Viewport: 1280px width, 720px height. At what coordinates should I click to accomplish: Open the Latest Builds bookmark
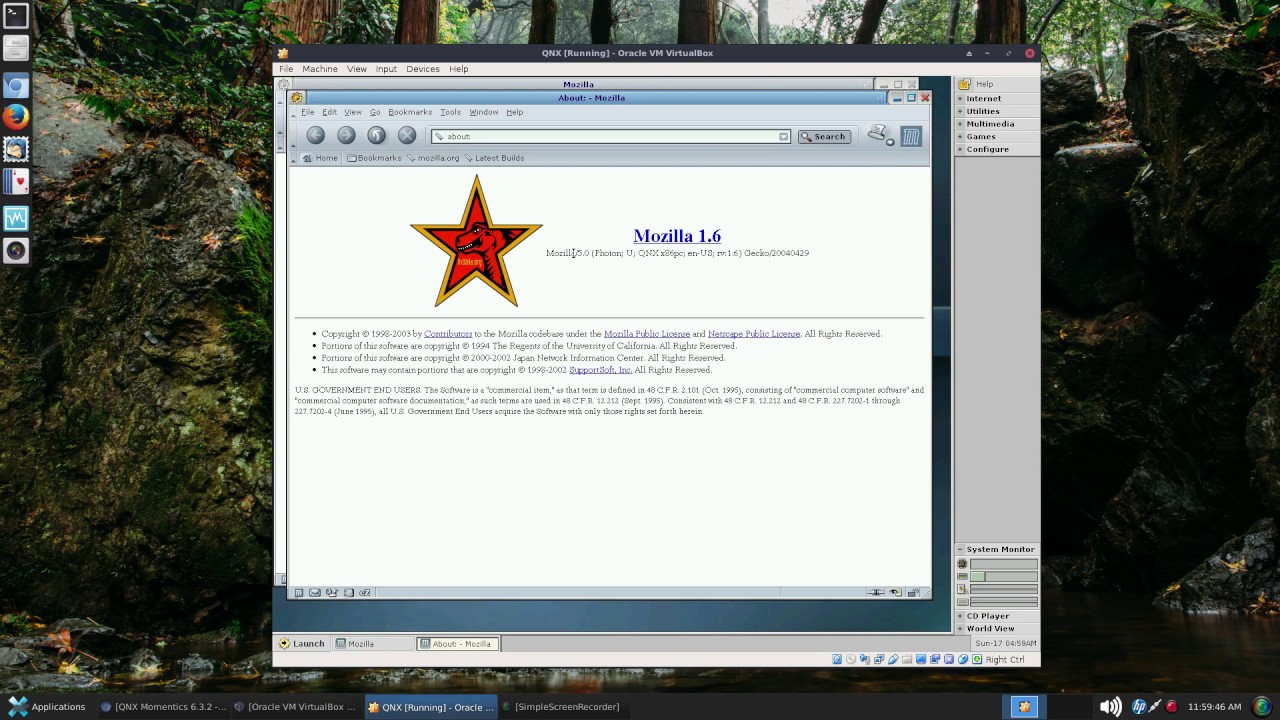tap(494, 158)
